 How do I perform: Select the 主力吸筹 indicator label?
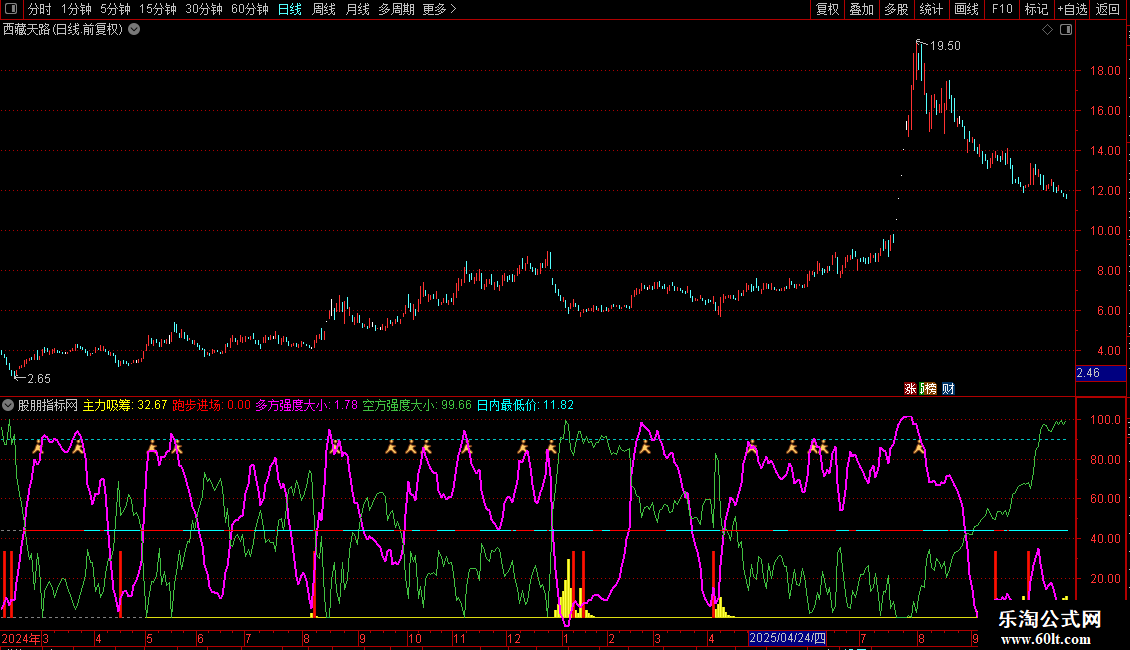click(108, 406)
